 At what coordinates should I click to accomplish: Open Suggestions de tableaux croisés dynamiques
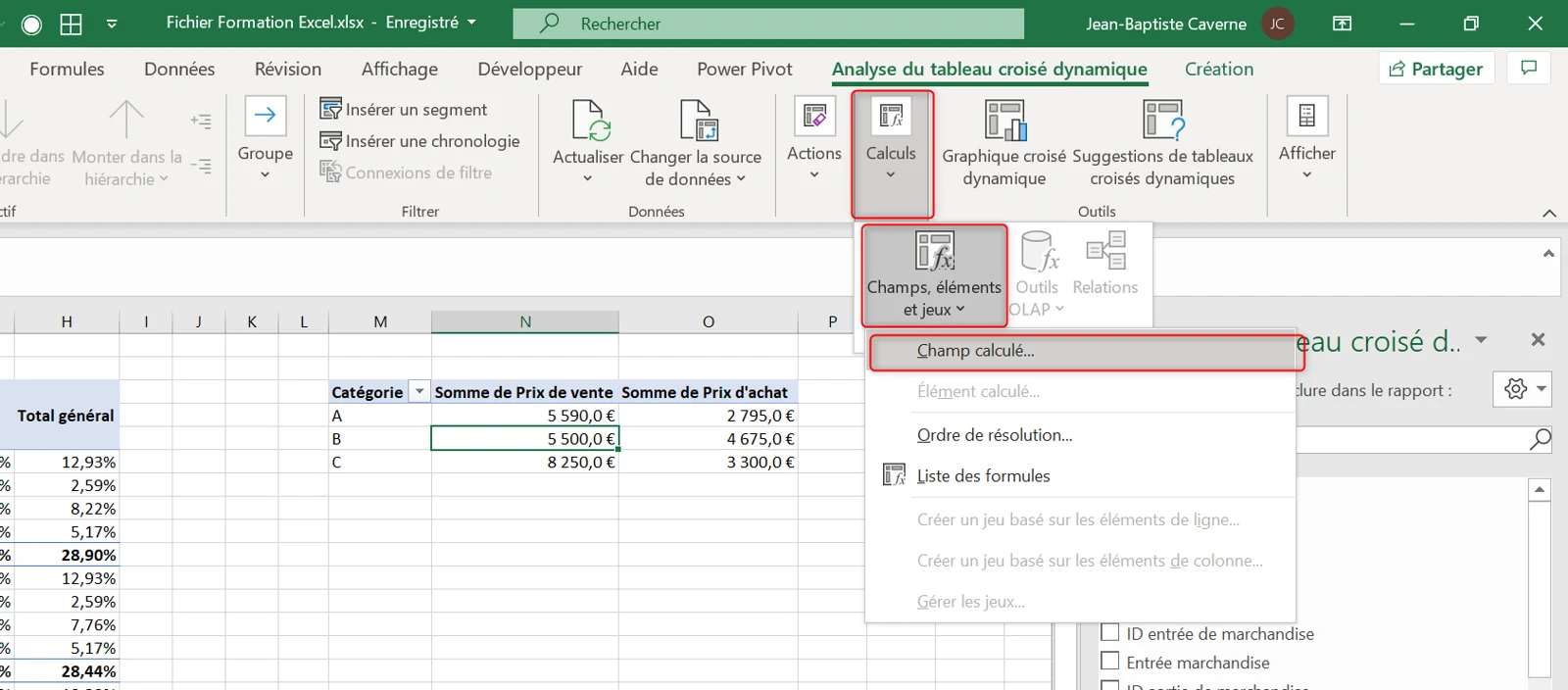(x=1162, y=144)
